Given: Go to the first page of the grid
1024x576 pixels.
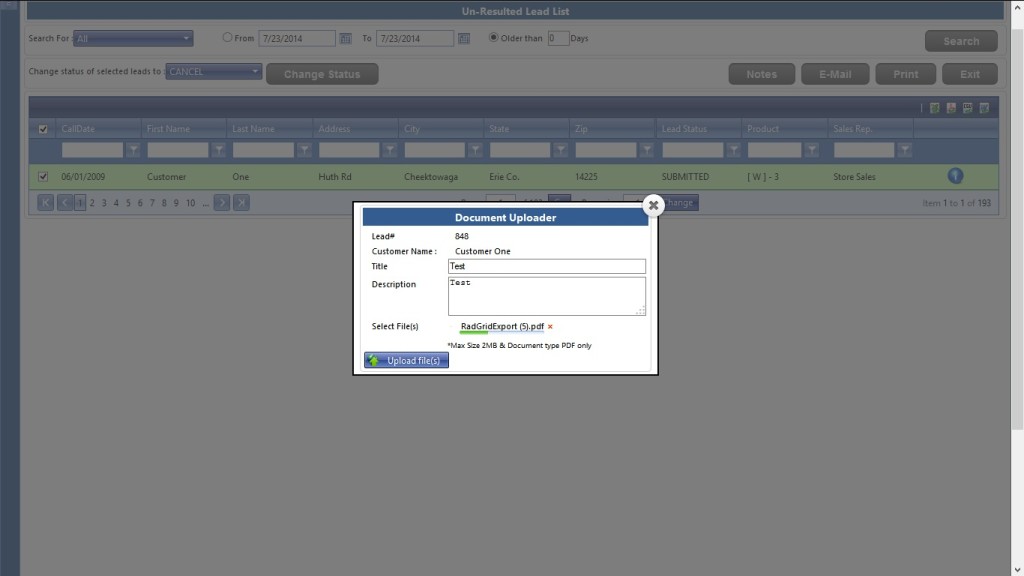Looking at the screenshot, I should [46, 202].
